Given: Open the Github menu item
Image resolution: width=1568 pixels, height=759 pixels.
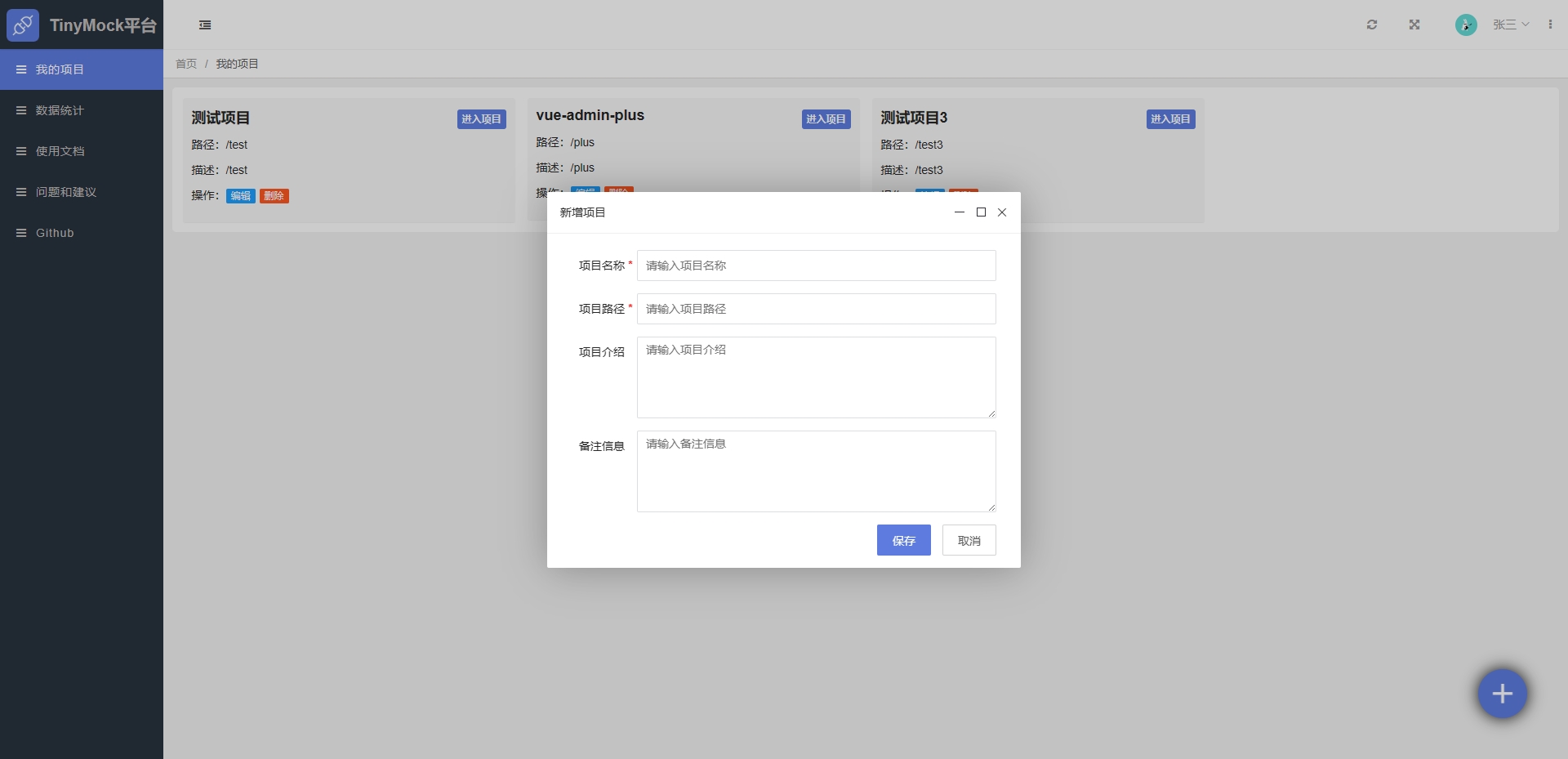Looking at the screenshot, I should pyautogui.click(x=82, y=233).
